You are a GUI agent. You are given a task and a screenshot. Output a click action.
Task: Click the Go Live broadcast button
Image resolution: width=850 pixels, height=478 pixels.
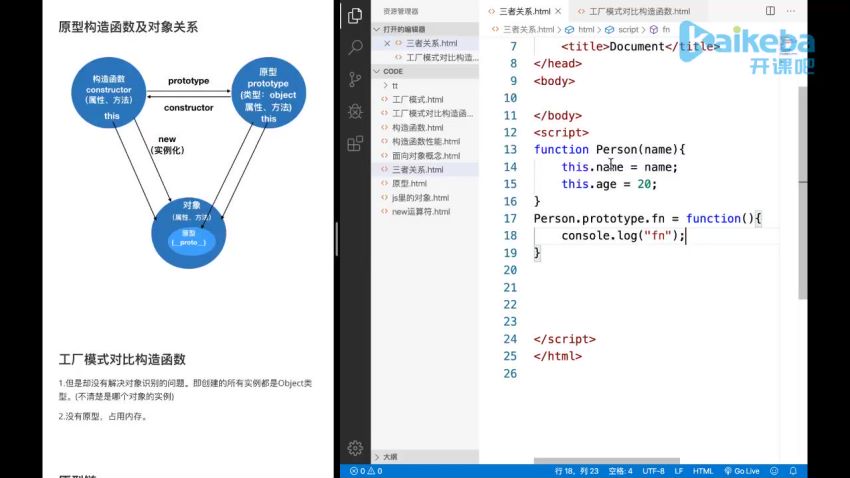point(742,471)
